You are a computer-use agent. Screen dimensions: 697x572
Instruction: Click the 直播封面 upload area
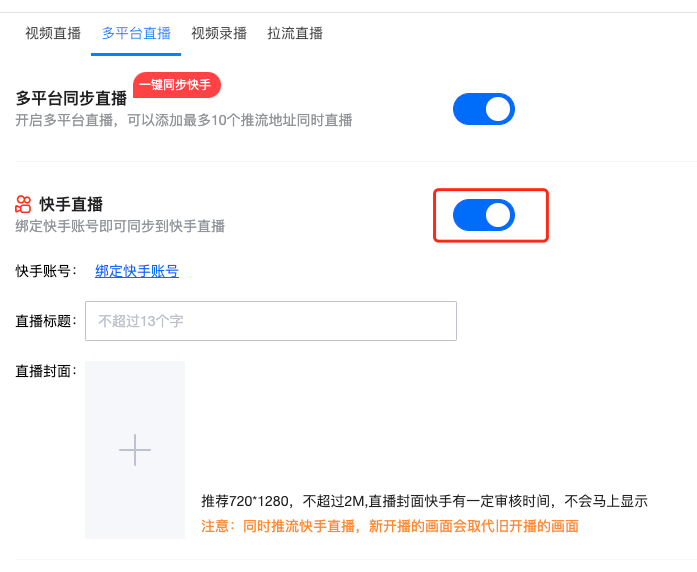tap(135, 450)
